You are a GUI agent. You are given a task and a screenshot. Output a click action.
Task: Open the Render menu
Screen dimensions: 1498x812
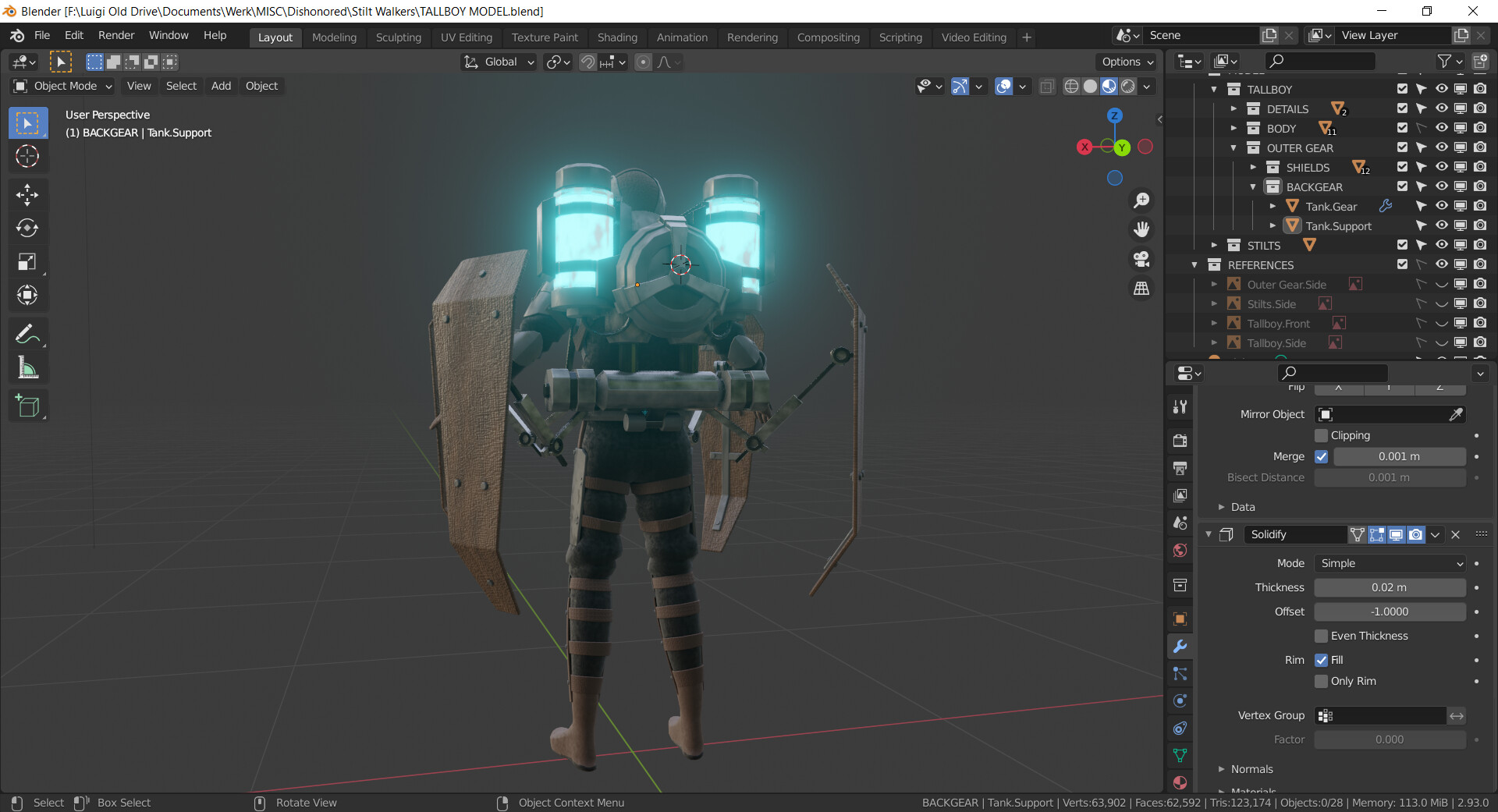[x=116, y=36]
